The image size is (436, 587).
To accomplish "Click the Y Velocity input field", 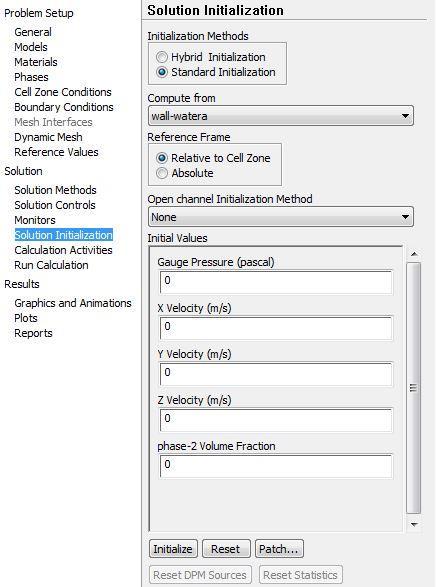I will click(276, 374).
